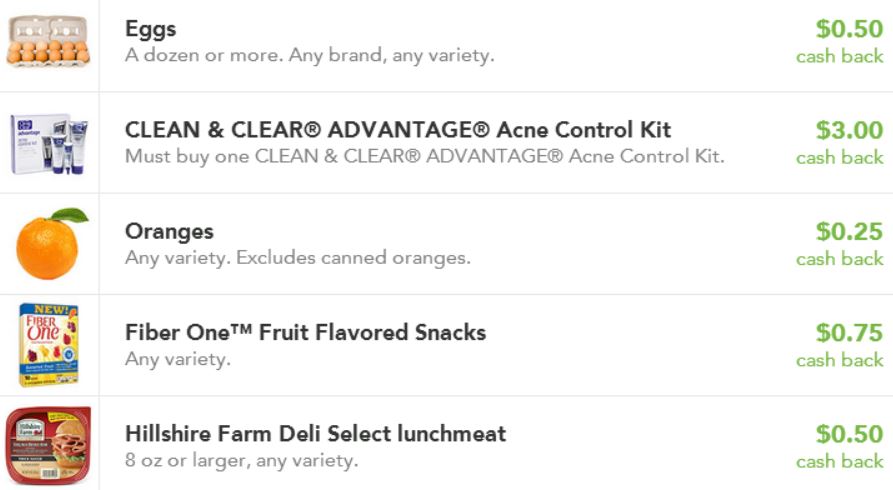The height and width of the screenshot is (490, 893).
Task: Click the Fiber One Fruit Flavored Snacks title
Action: point(305,332)
